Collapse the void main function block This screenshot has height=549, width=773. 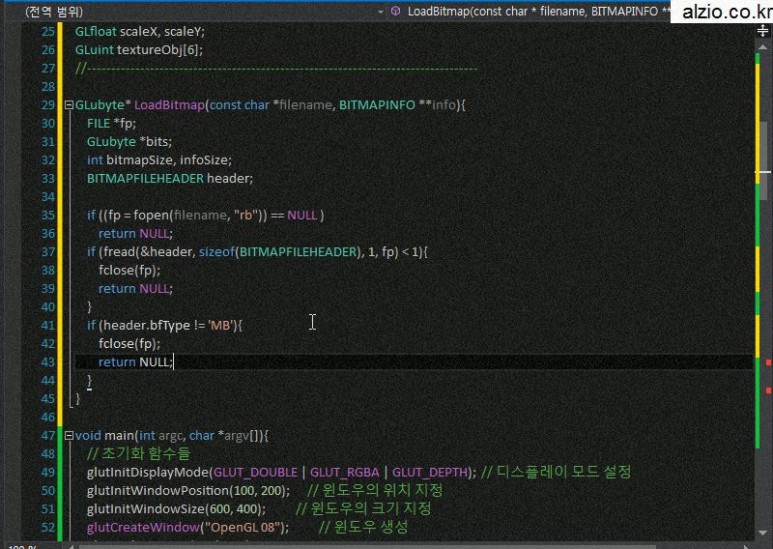[x=69, y=436]
